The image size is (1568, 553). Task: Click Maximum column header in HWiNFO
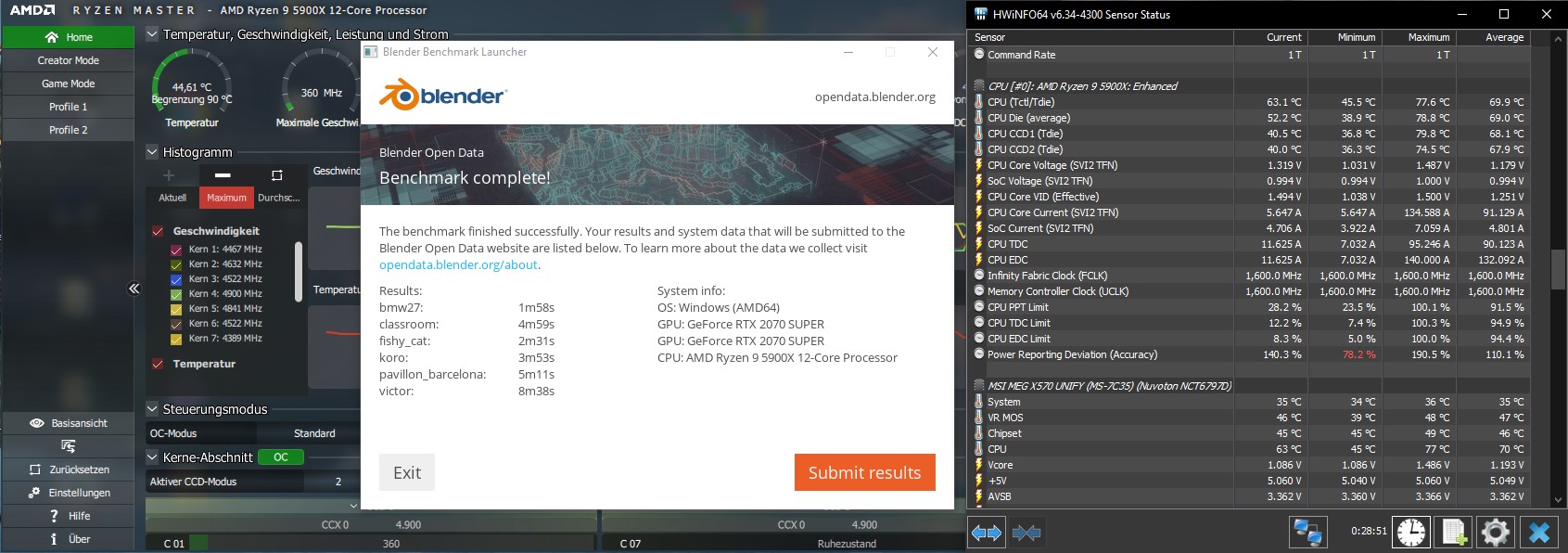click(x=1419, y=37)
